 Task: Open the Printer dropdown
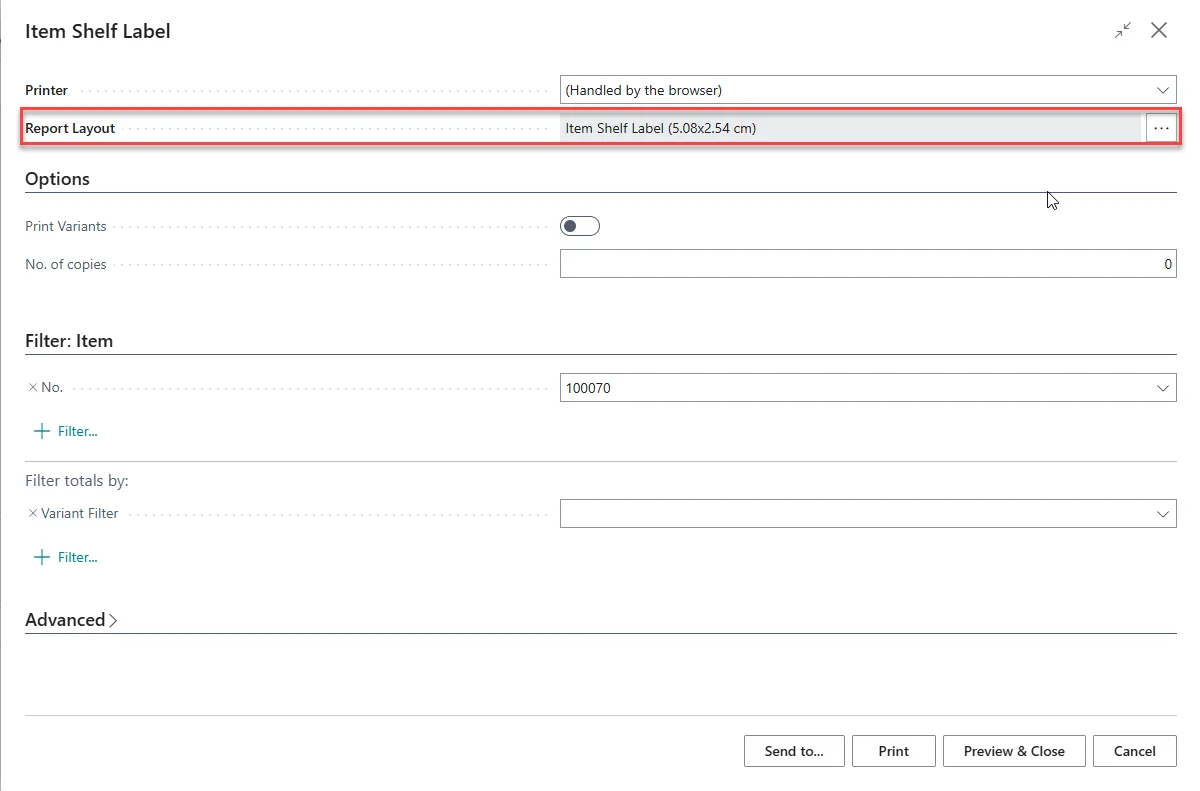(x=1163, y=91)
